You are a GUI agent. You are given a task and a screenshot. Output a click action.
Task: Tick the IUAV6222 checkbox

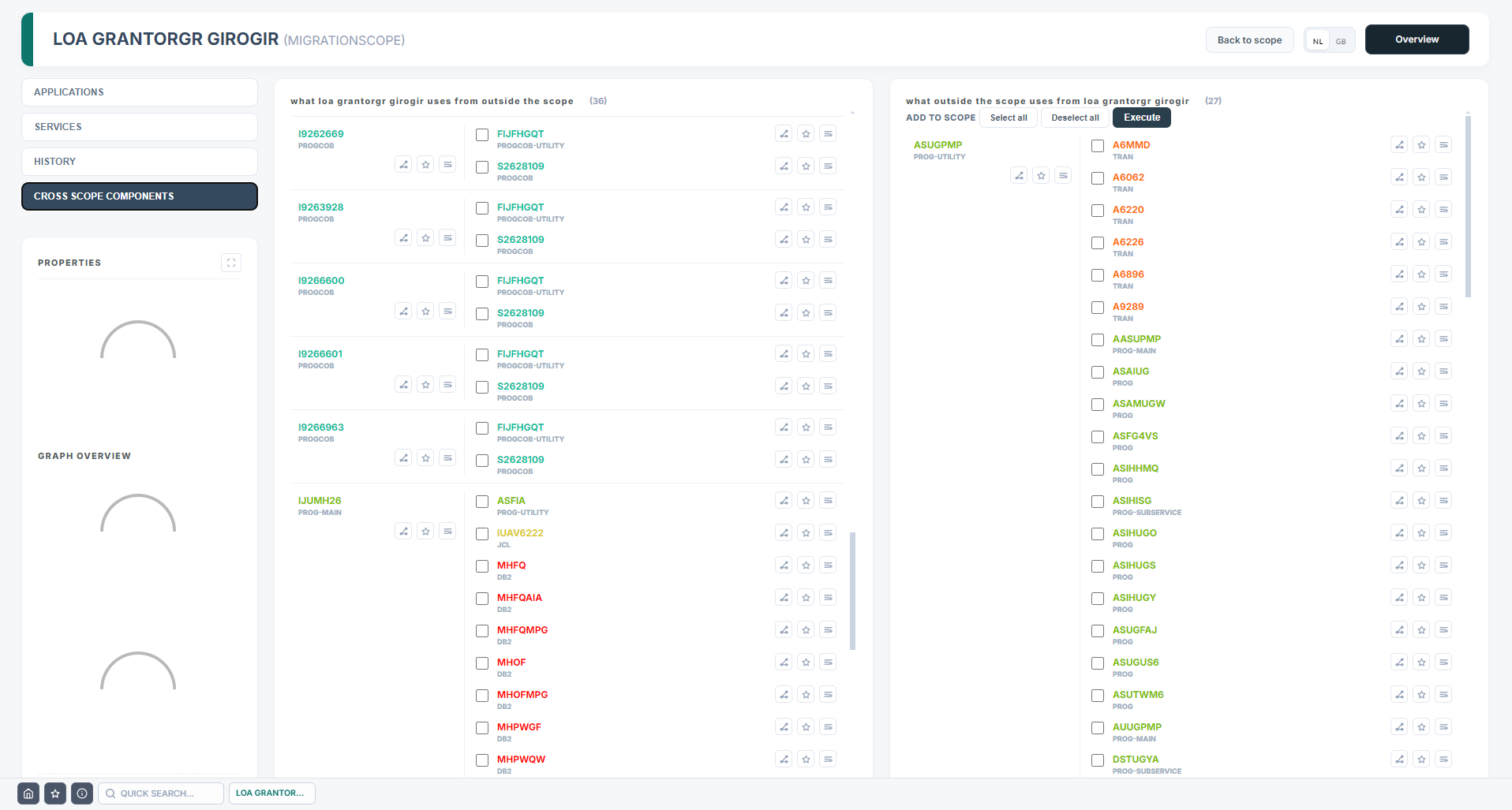[482, 534]
